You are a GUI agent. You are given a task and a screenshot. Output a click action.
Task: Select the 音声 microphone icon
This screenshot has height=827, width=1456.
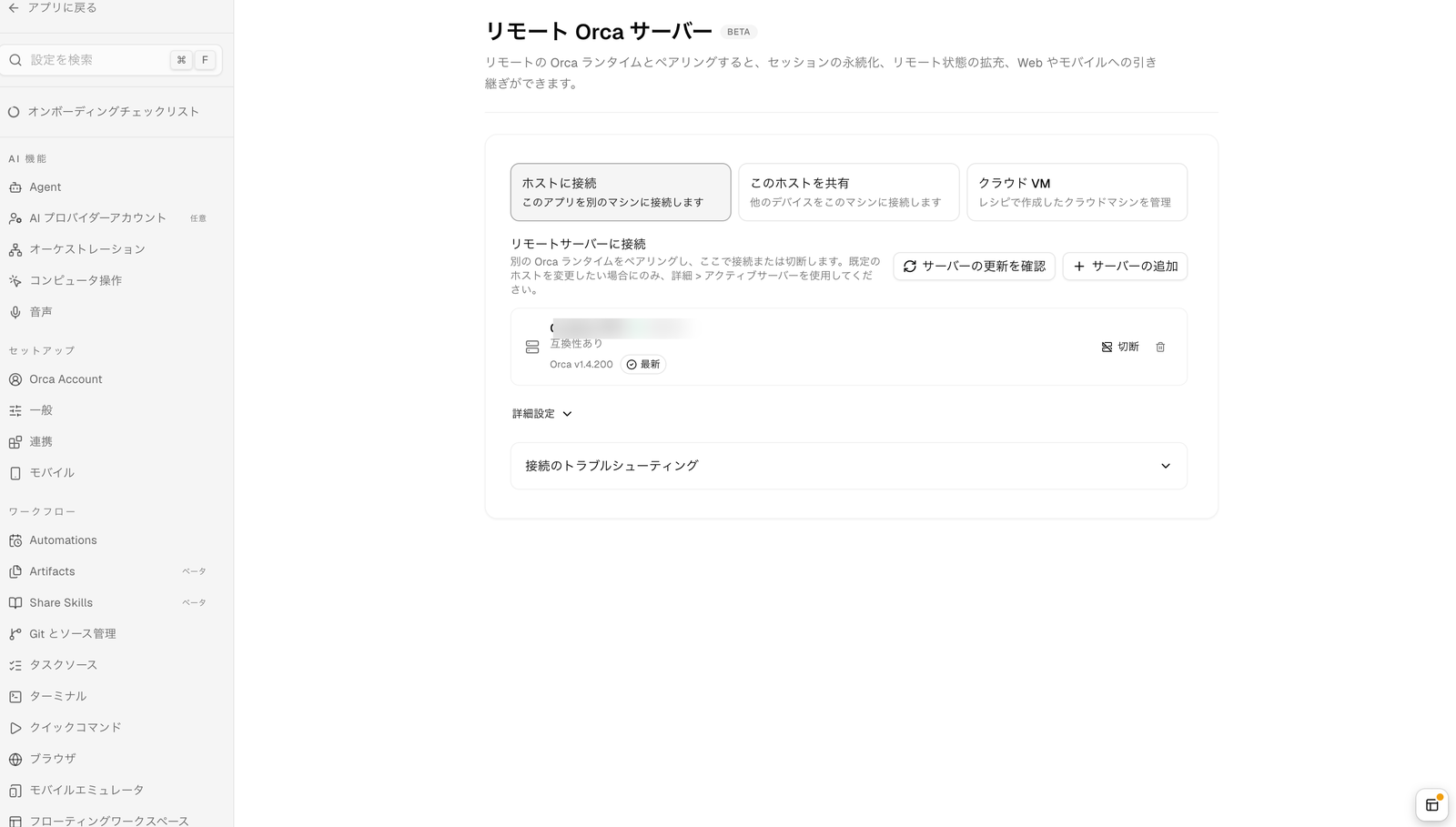click(x=15, y=312)
